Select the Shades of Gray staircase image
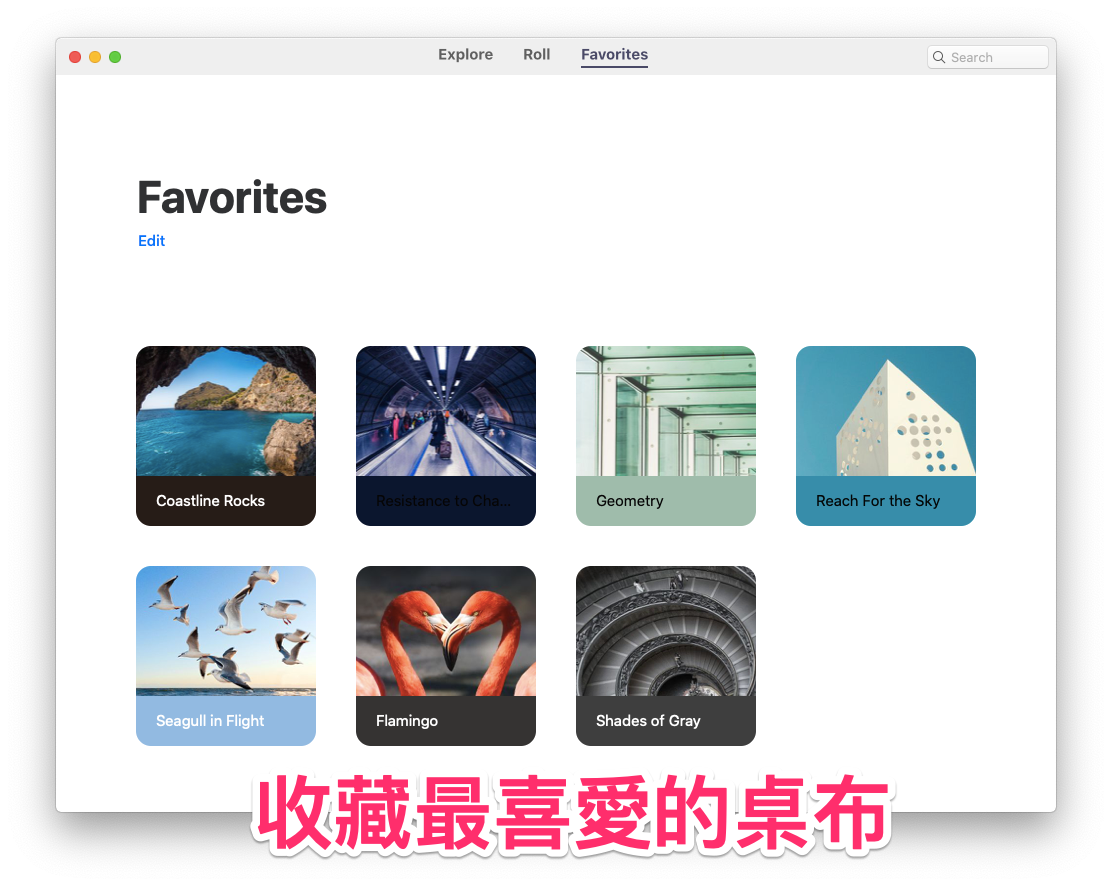 coord(665,631)
